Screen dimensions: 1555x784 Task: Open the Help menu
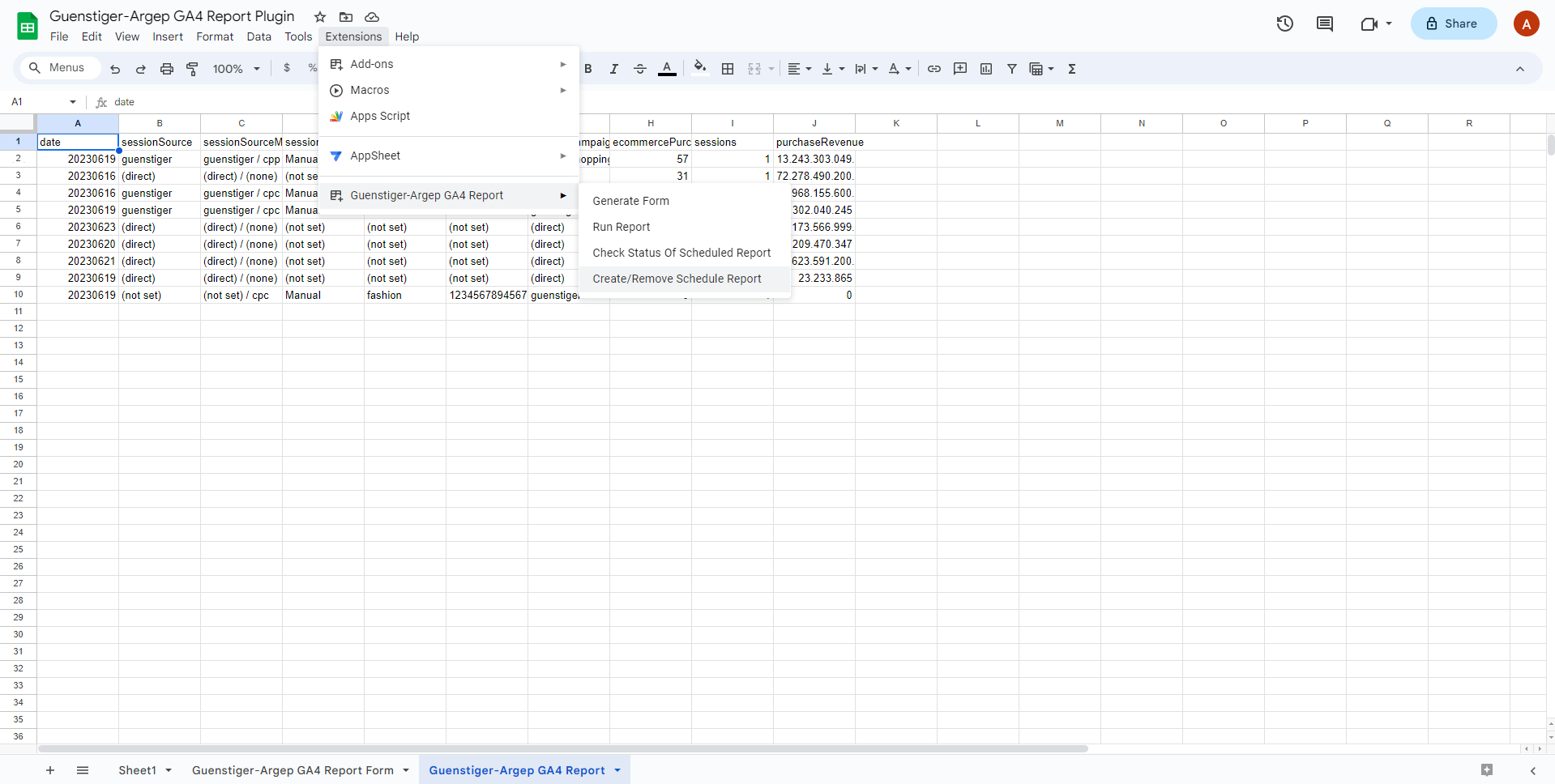[x=407, y=36]
